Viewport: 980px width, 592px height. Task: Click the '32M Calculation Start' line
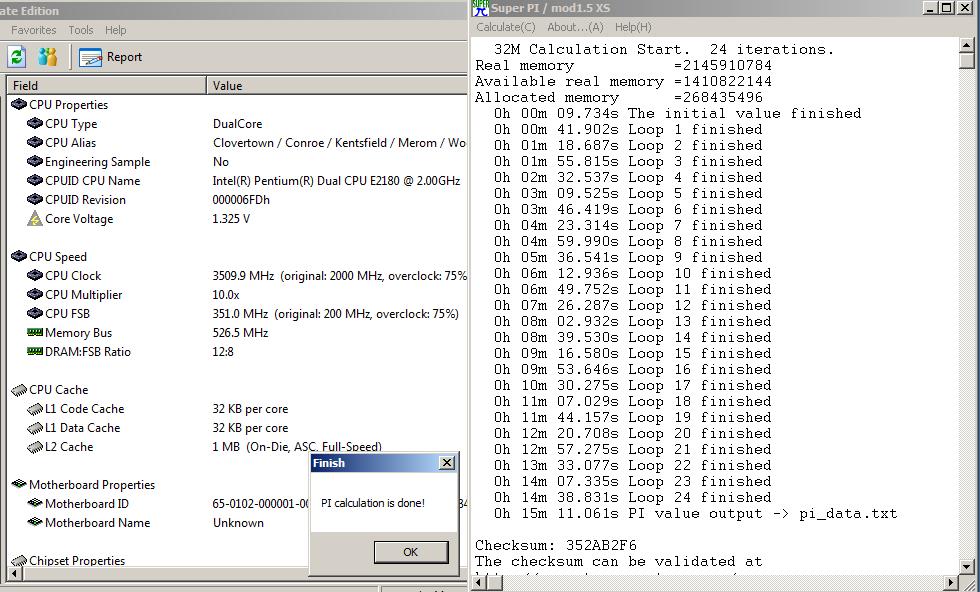click(664, 49)
